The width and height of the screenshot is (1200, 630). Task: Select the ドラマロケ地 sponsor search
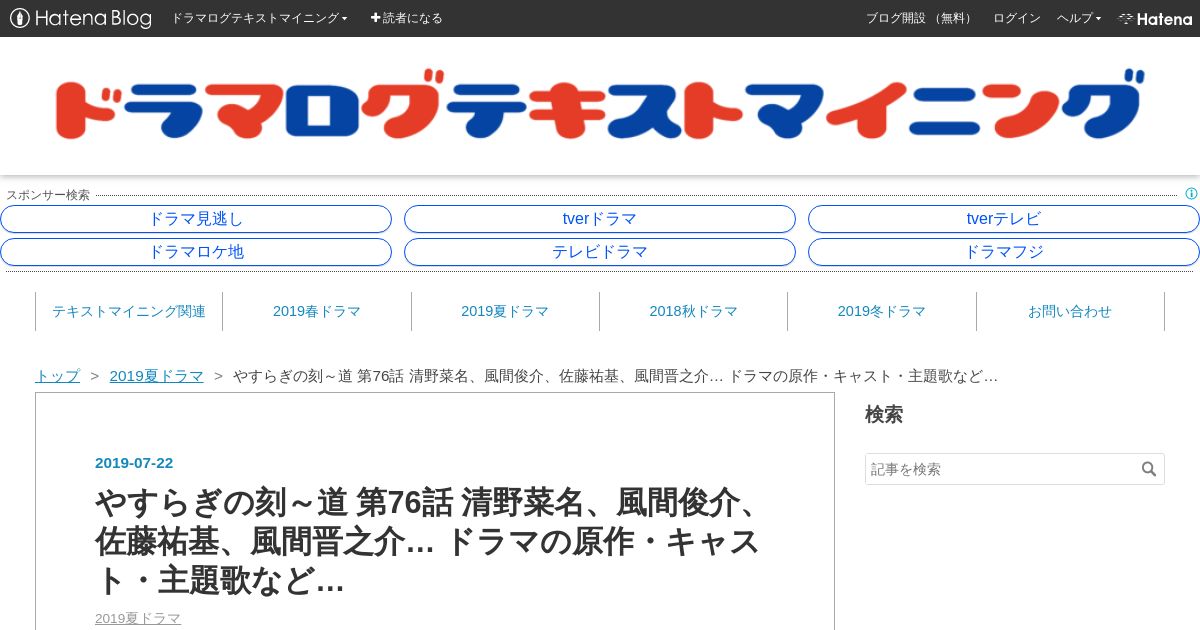(196, 252)
